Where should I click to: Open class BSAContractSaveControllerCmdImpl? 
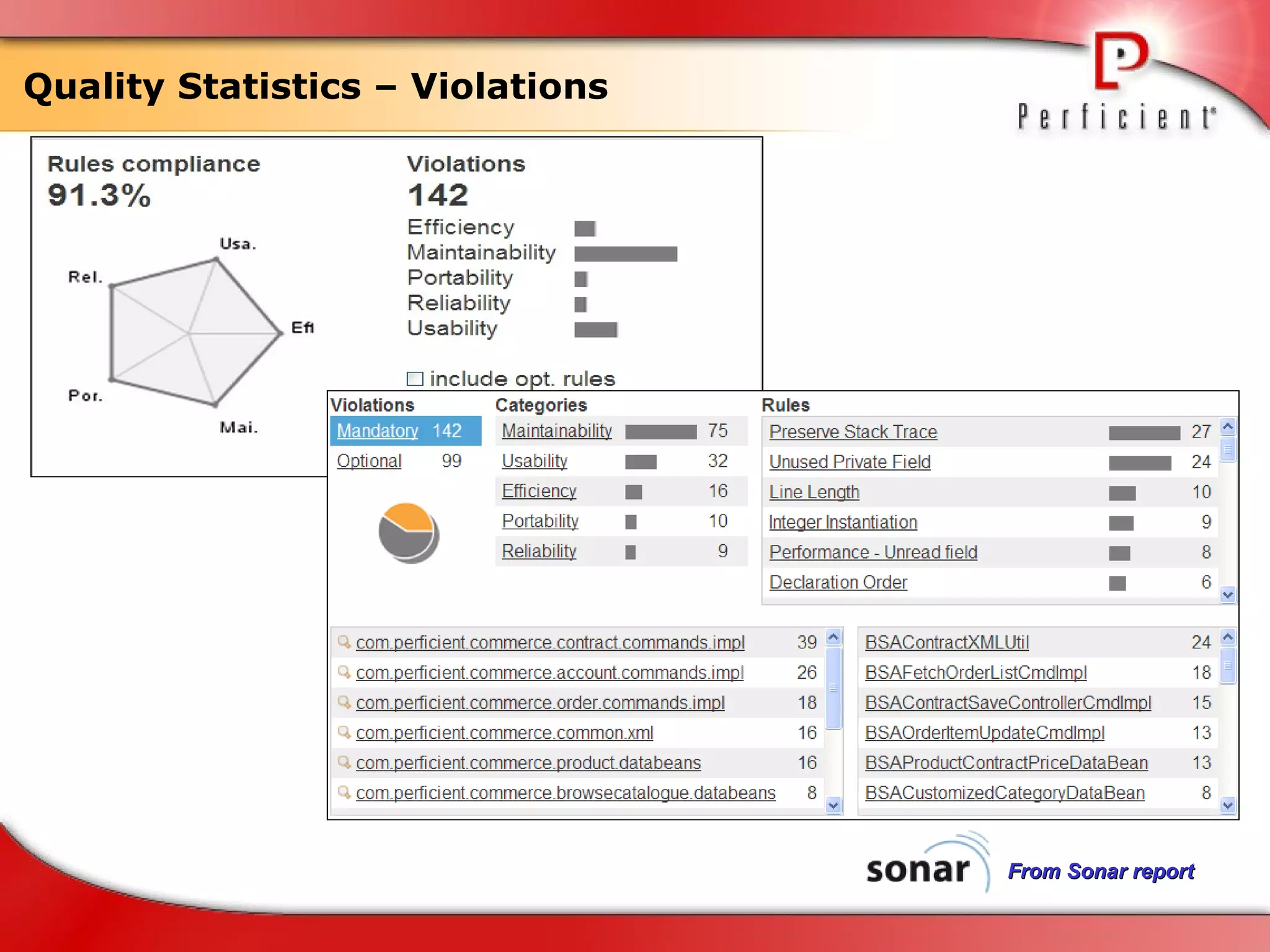click(1008, 703)
